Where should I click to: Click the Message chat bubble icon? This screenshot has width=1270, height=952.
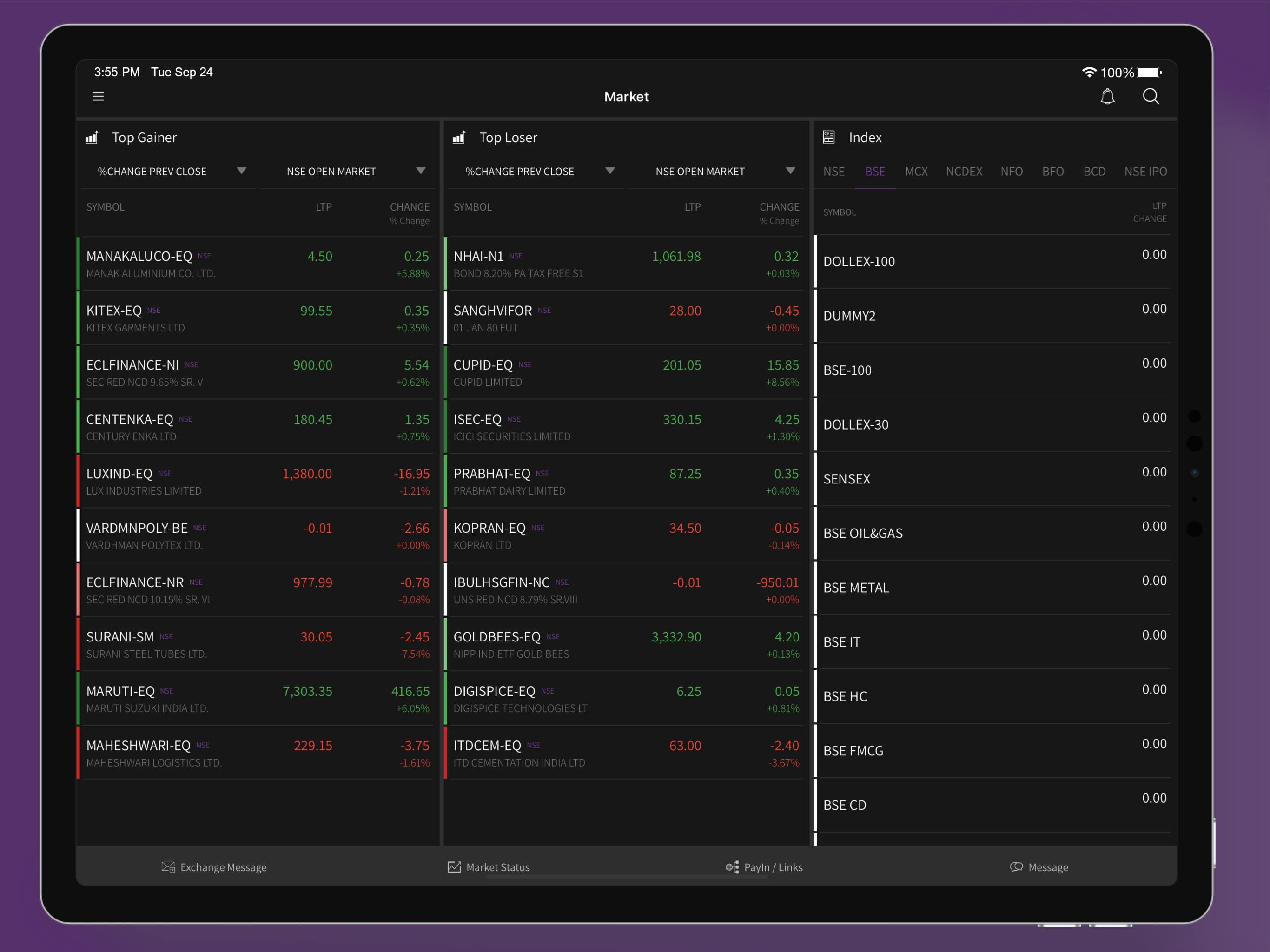click(1016, 867)
